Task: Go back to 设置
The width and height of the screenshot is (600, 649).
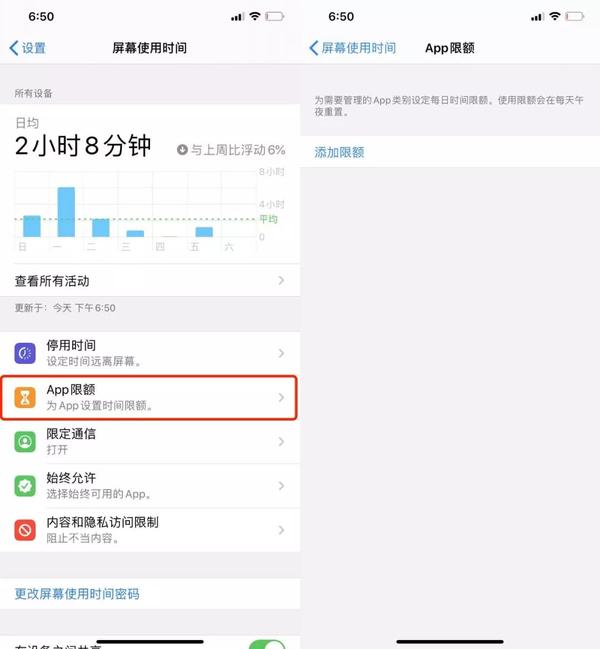Action: 27,48
